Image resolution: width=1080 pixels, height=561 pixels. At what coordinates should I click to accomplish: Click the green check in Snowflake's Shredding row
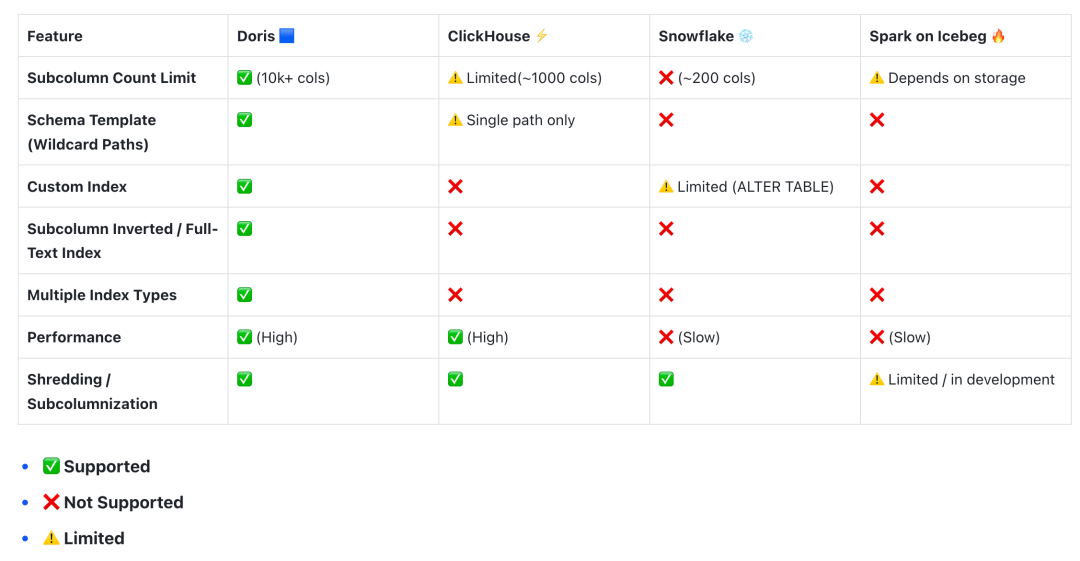click(666, 379)
